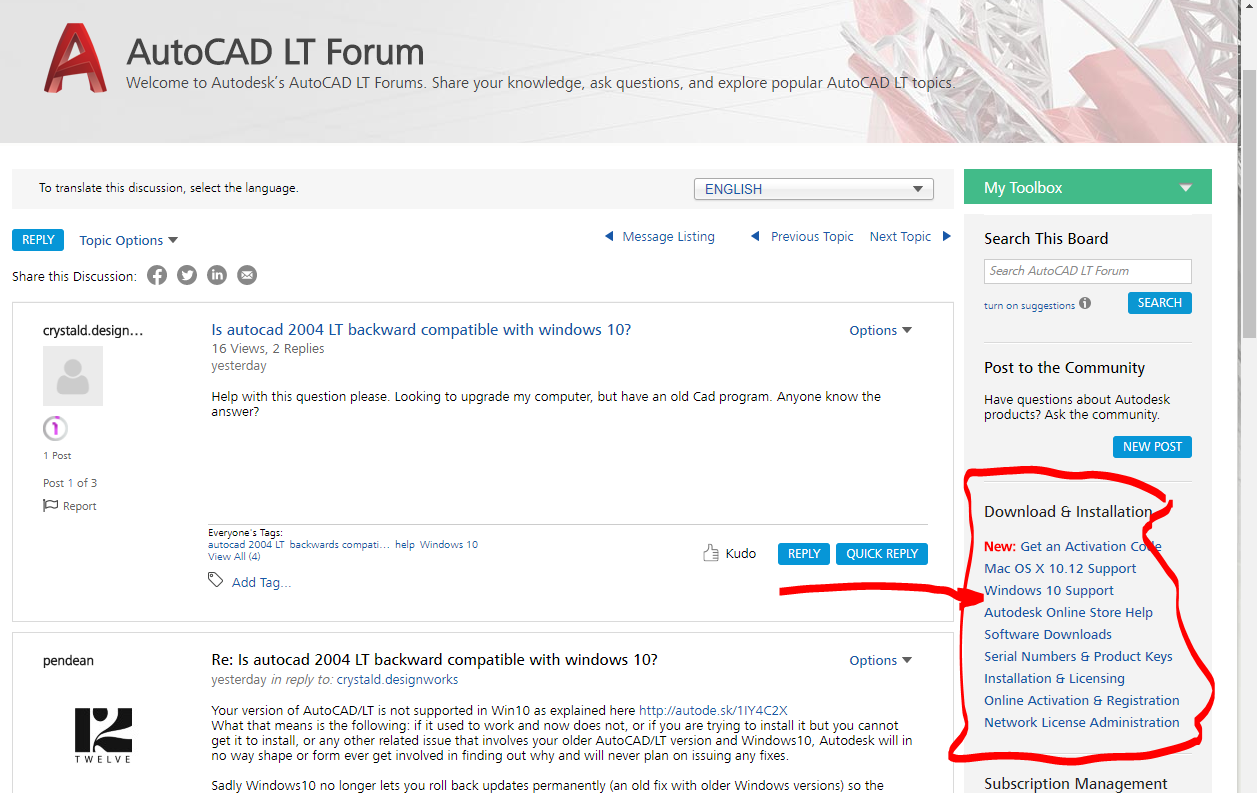The width and height of the screenshot is (1257, 793).
Task: Click the blue REPLY button at top
Action: click(x=38, y=240)
